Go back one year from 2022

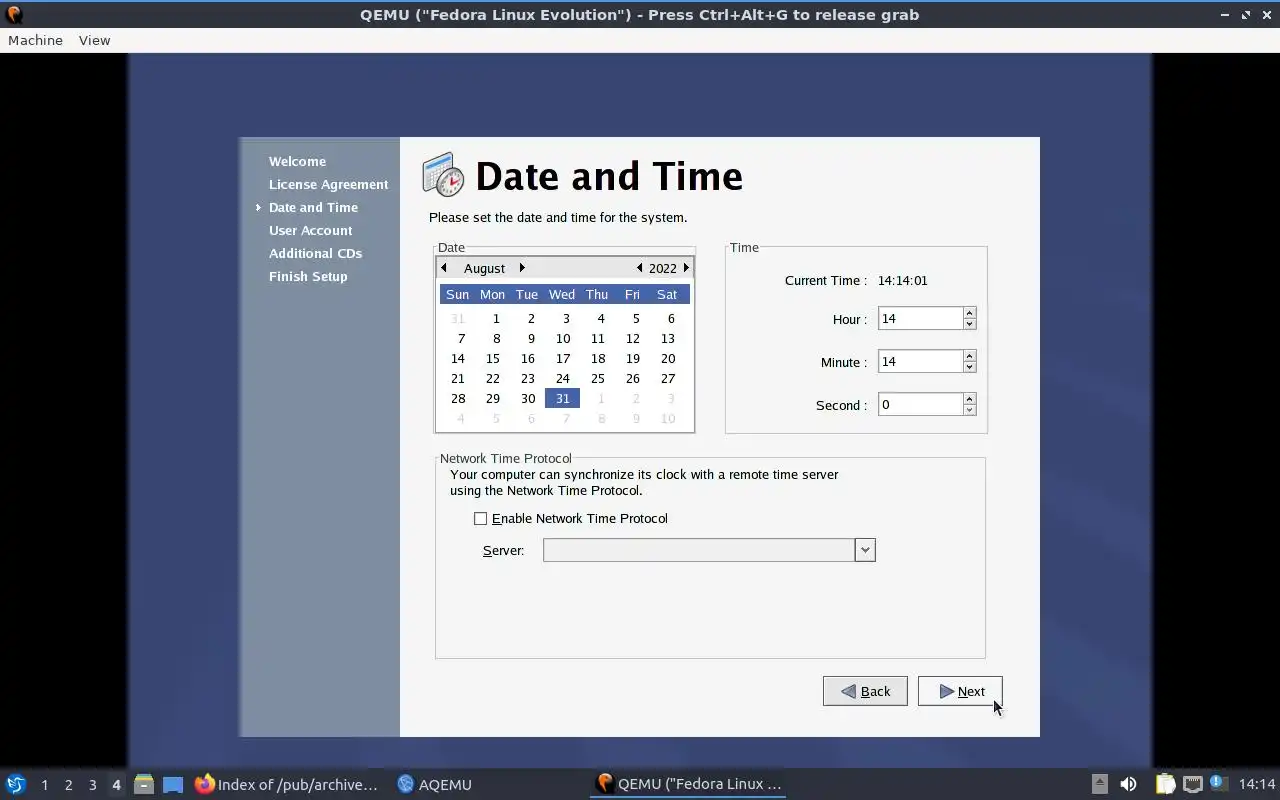639,268
